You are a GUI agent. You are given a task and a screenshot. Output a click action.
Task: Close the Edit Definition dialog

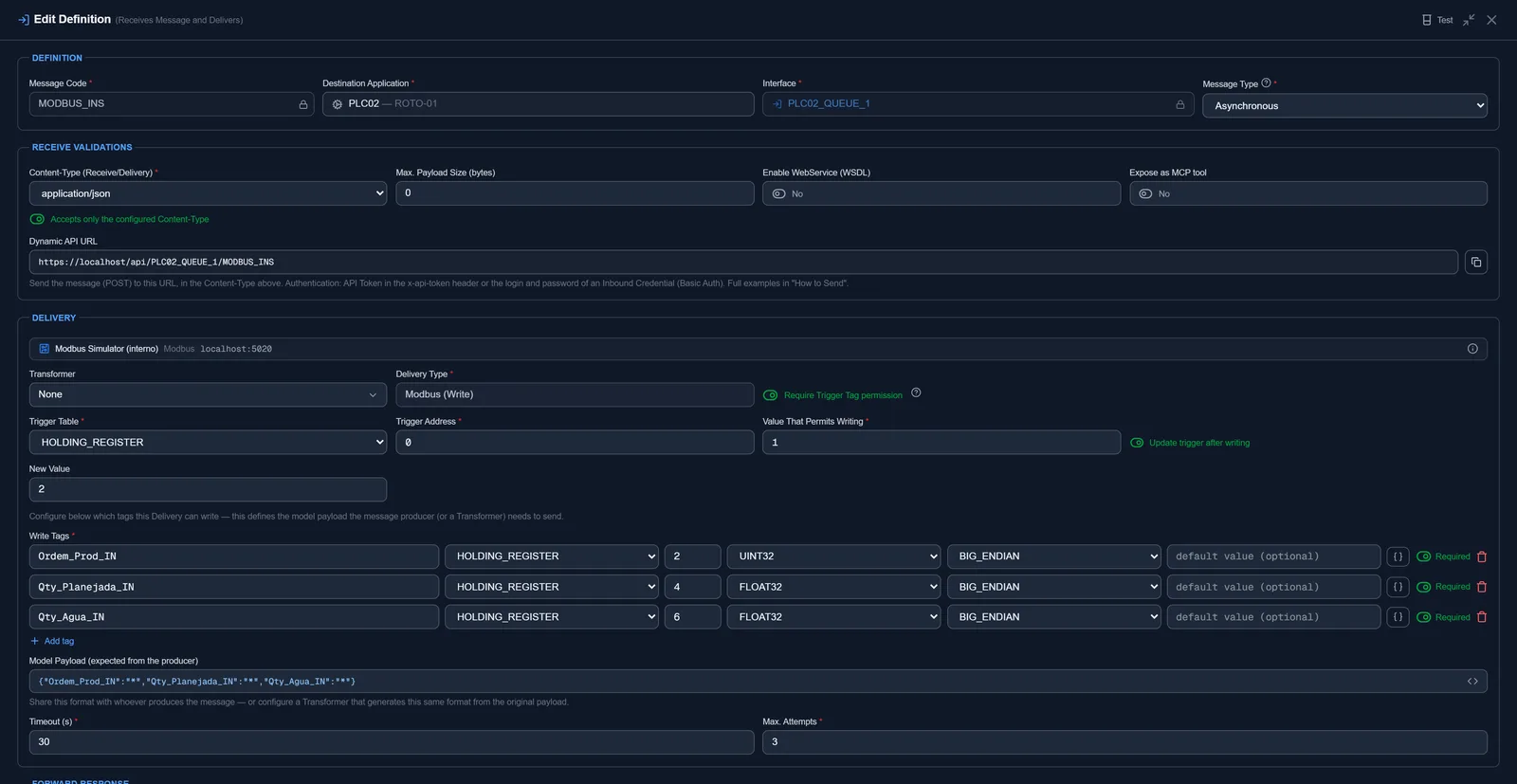(x=1491, y=20)
